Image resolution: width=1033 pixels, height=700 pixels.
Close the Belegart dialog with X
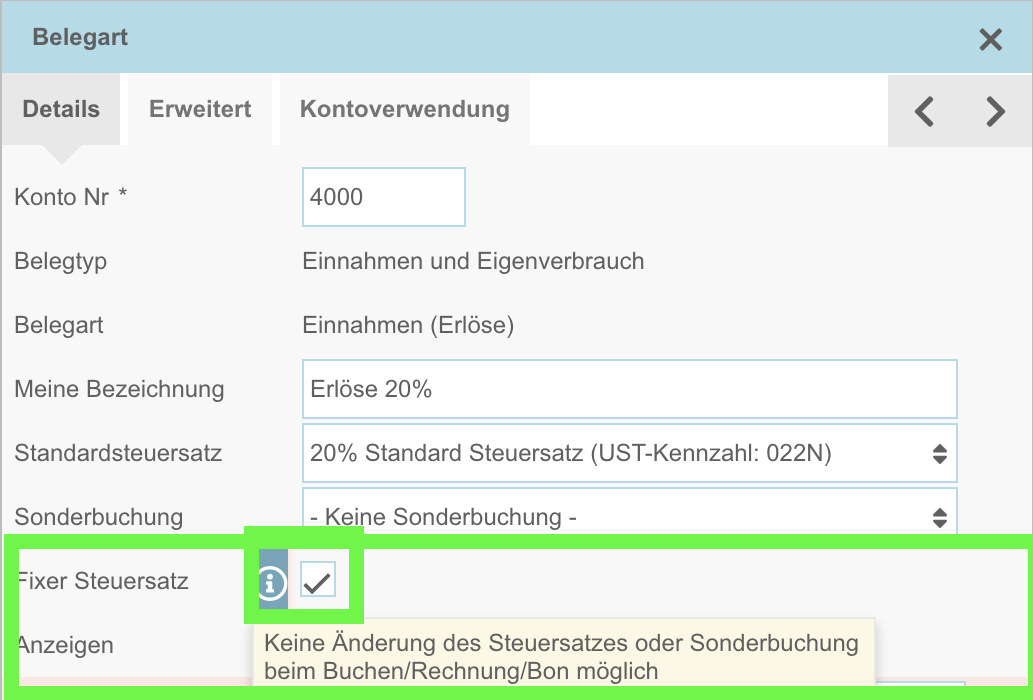(990, 40)
